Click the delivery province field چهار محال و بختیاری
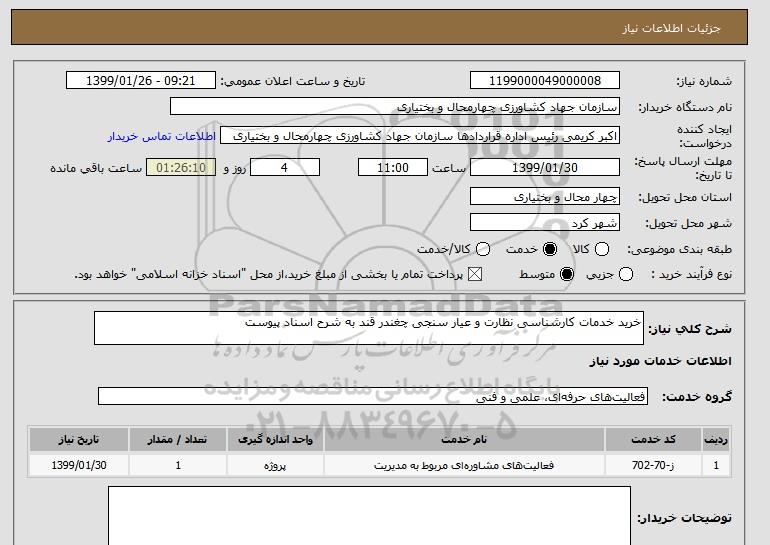Screen dimensions: 770x545 click(x=545, y=196)
